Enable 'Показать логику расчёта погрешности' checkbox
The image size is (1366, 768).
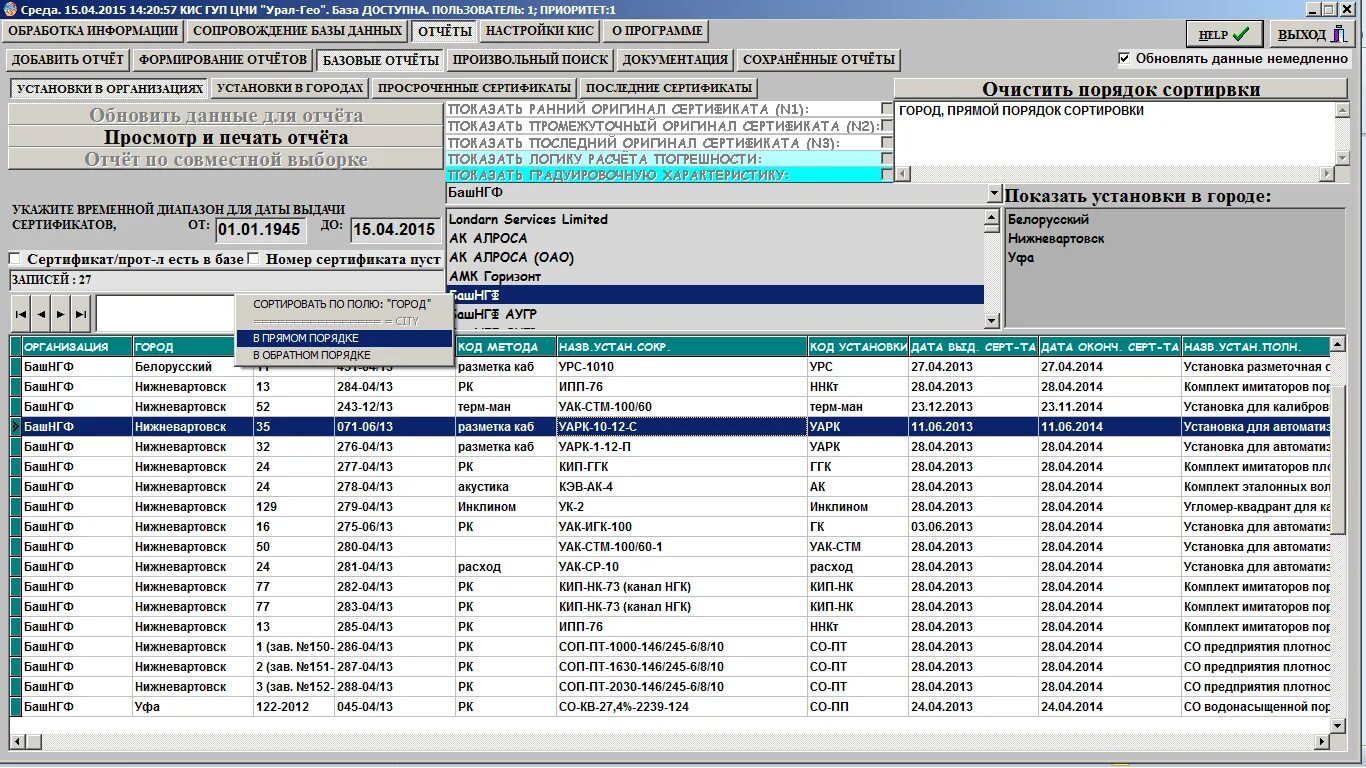[x=886, y=158]
